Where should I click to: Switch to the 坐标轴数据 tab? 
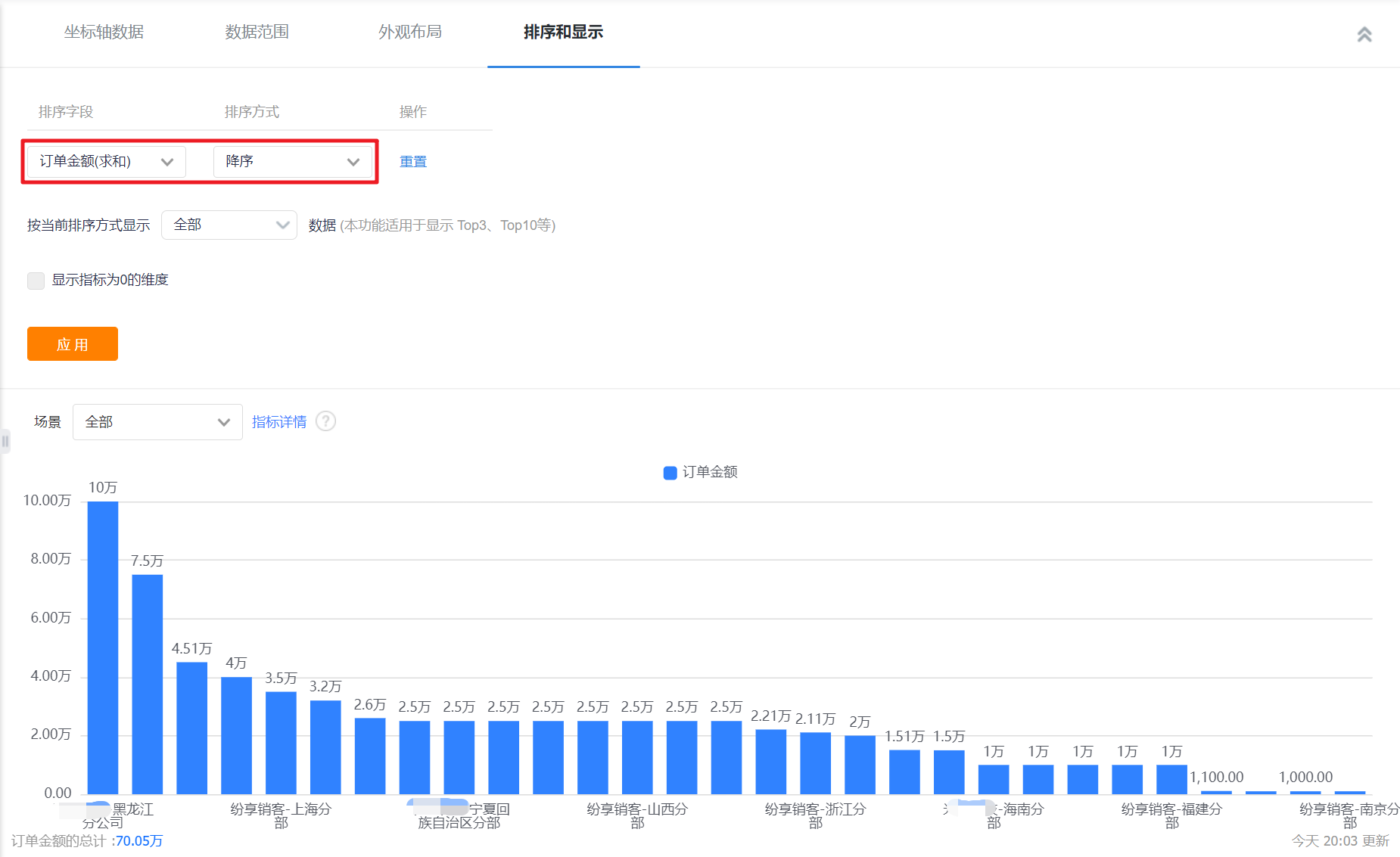pyautogui.click(x=104, y=32)
